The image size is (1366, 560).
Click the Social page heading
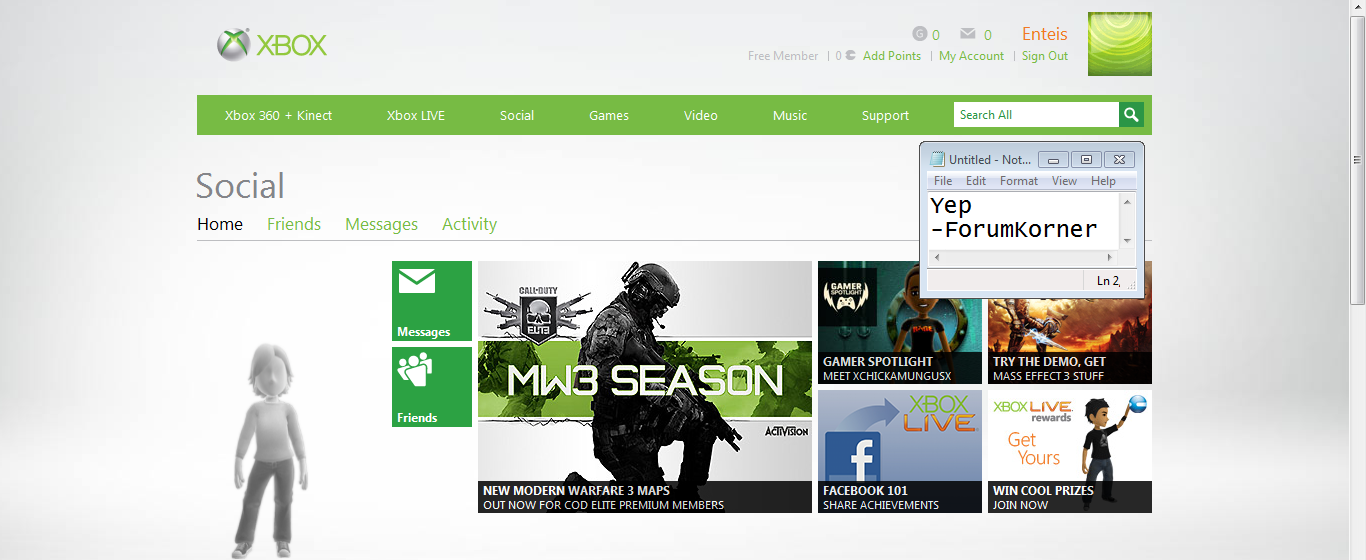(240, 186)
